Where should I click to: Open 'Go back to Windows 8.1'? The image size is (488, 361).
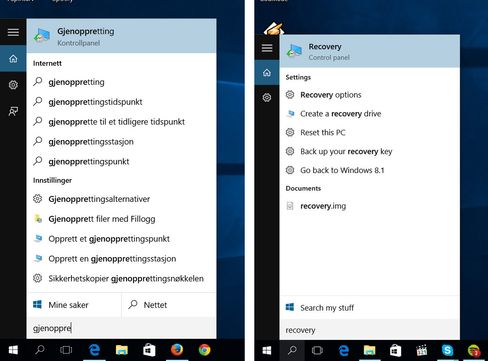(370, 170)
